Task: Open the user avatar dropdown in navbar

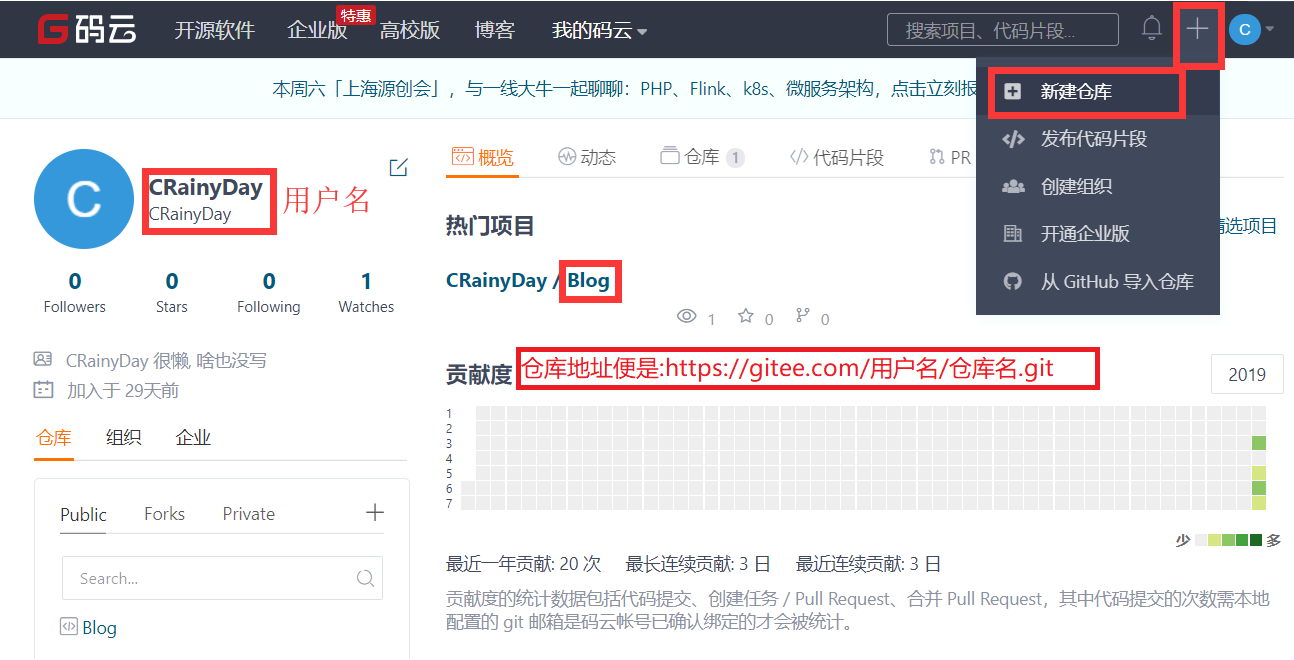Action: tap(1251, 29)
